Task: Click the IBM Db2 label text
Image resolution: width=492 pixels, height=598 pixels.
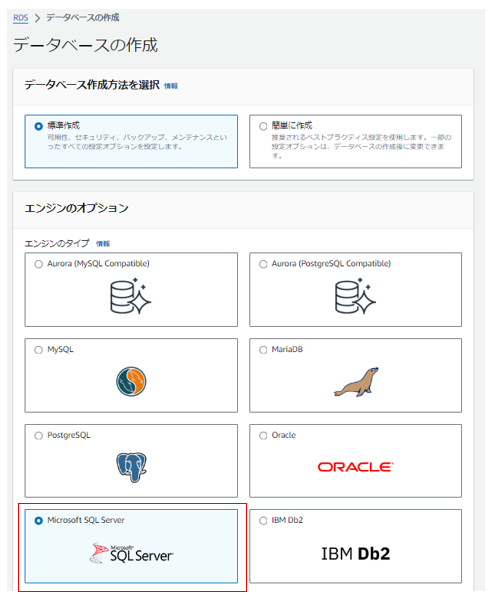Action: (x=287, y=520)
